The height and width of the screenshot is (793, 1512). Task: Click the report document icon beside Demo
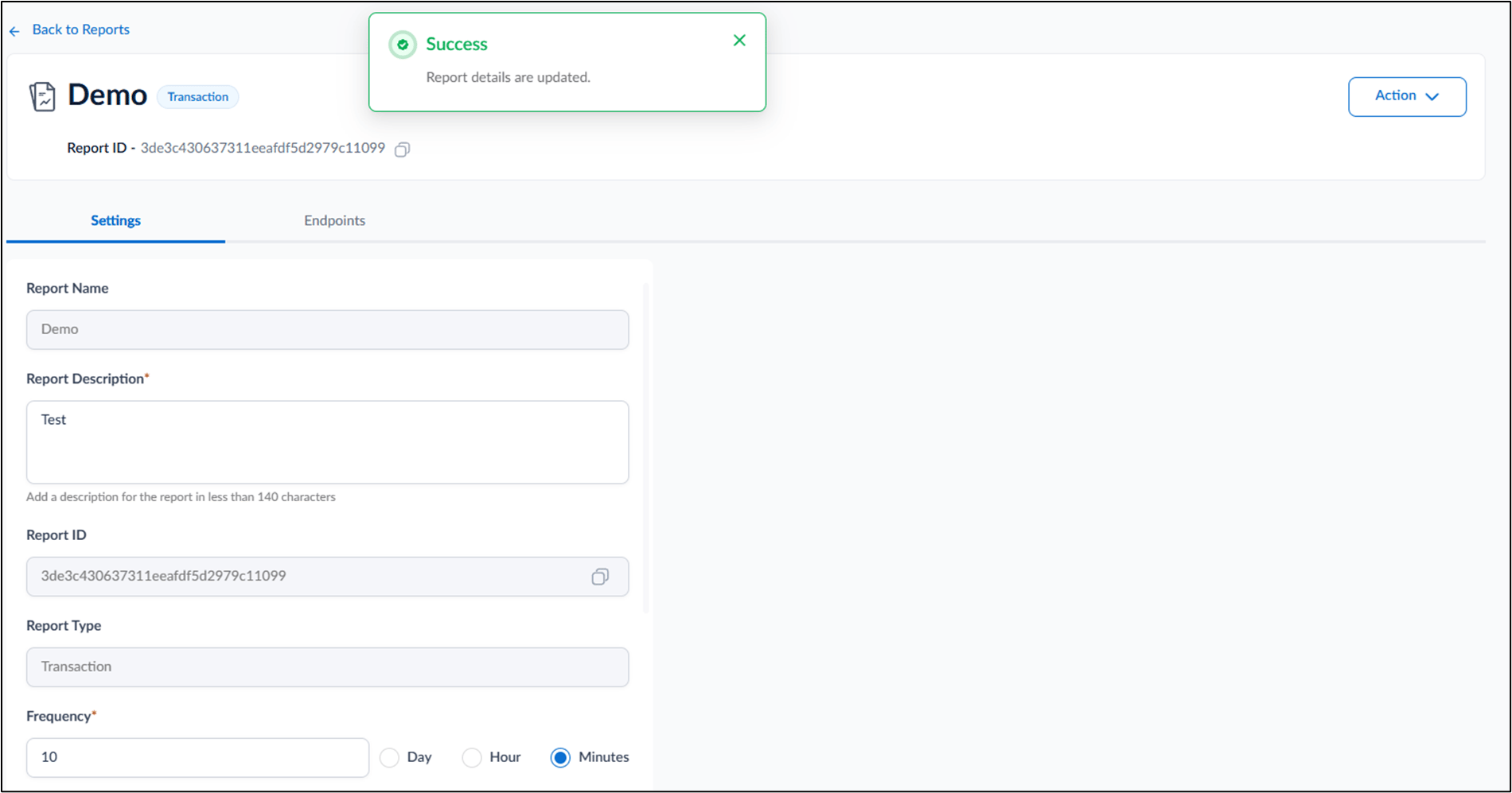(x=43, y=97)
